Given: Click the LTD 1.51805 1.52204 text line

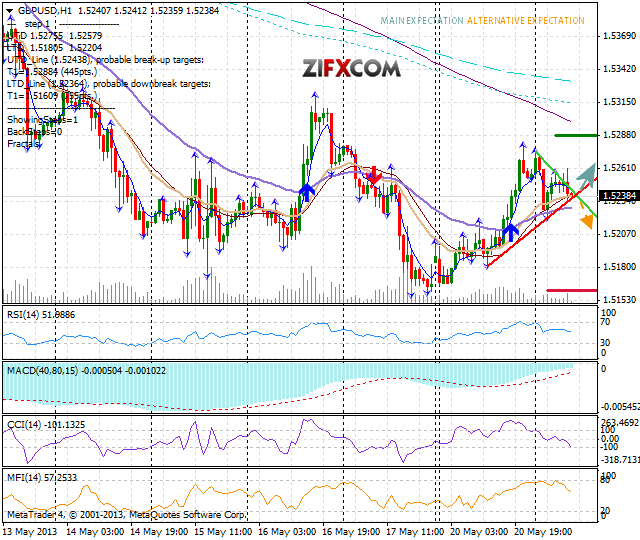Looking at the screenshot, I should tap(55, 48).
